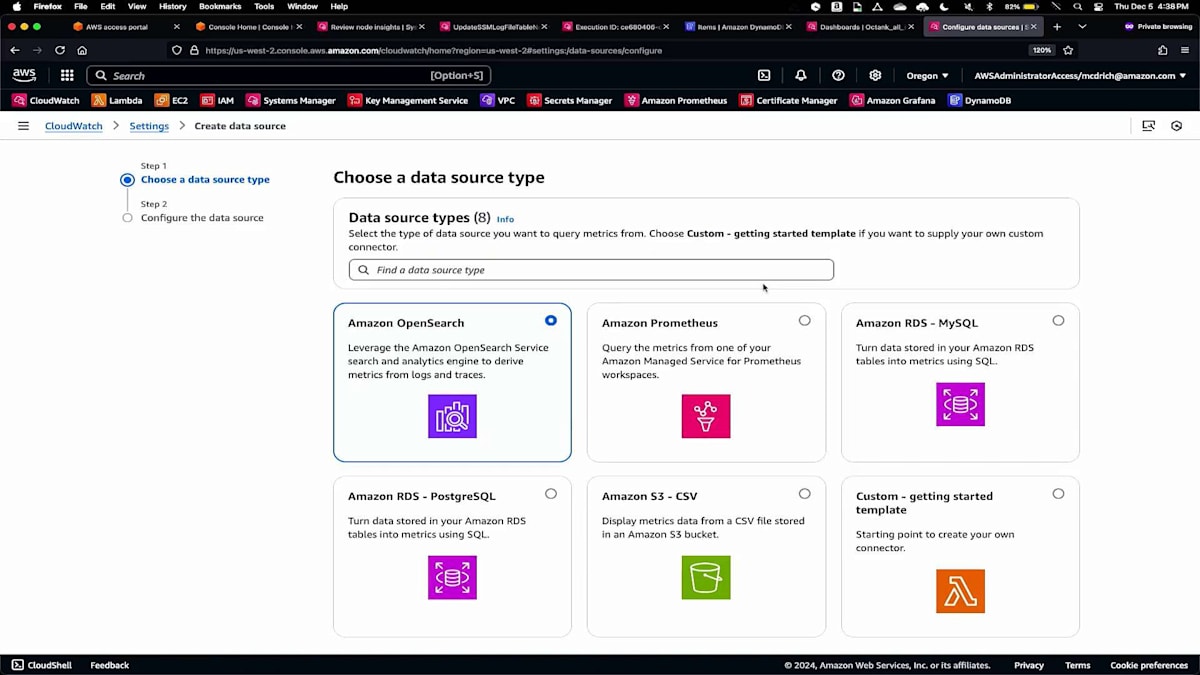1200x675 pixels.
Task: Switch to the Dashboards Octank tab
Action: (859, 27)
